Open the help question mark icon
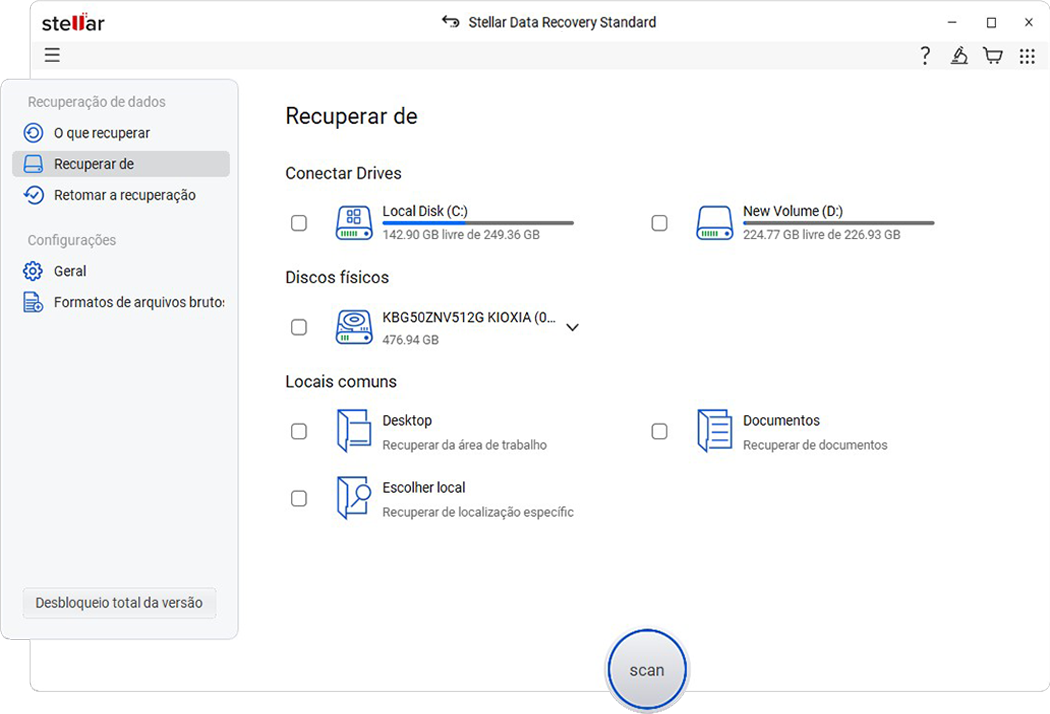 pos(925,56)
